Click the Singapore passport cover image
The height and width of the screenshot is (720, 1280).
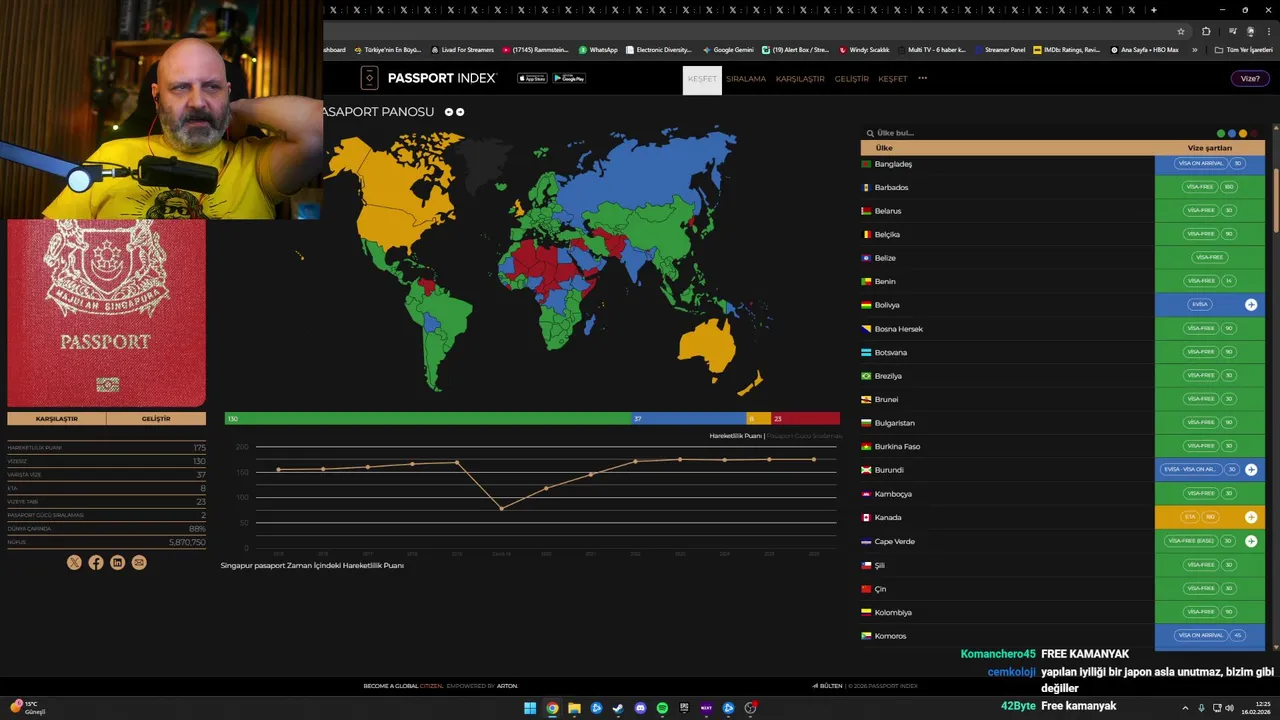coord(106,313)
